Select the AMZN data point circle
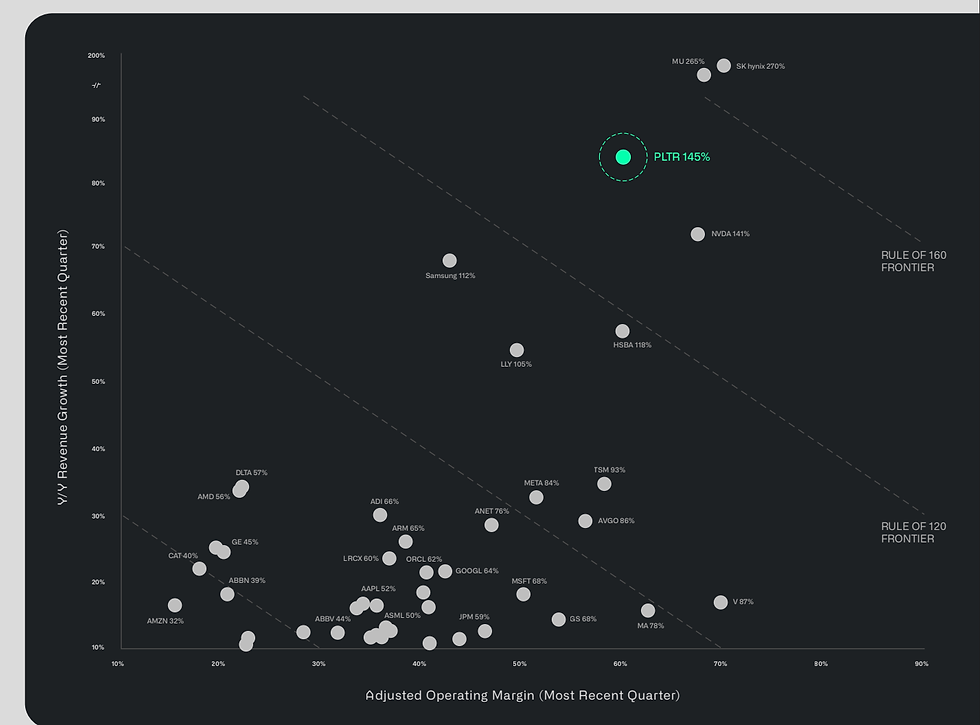The width and height of the screenshot is (980, 725). tap(175, 605)
